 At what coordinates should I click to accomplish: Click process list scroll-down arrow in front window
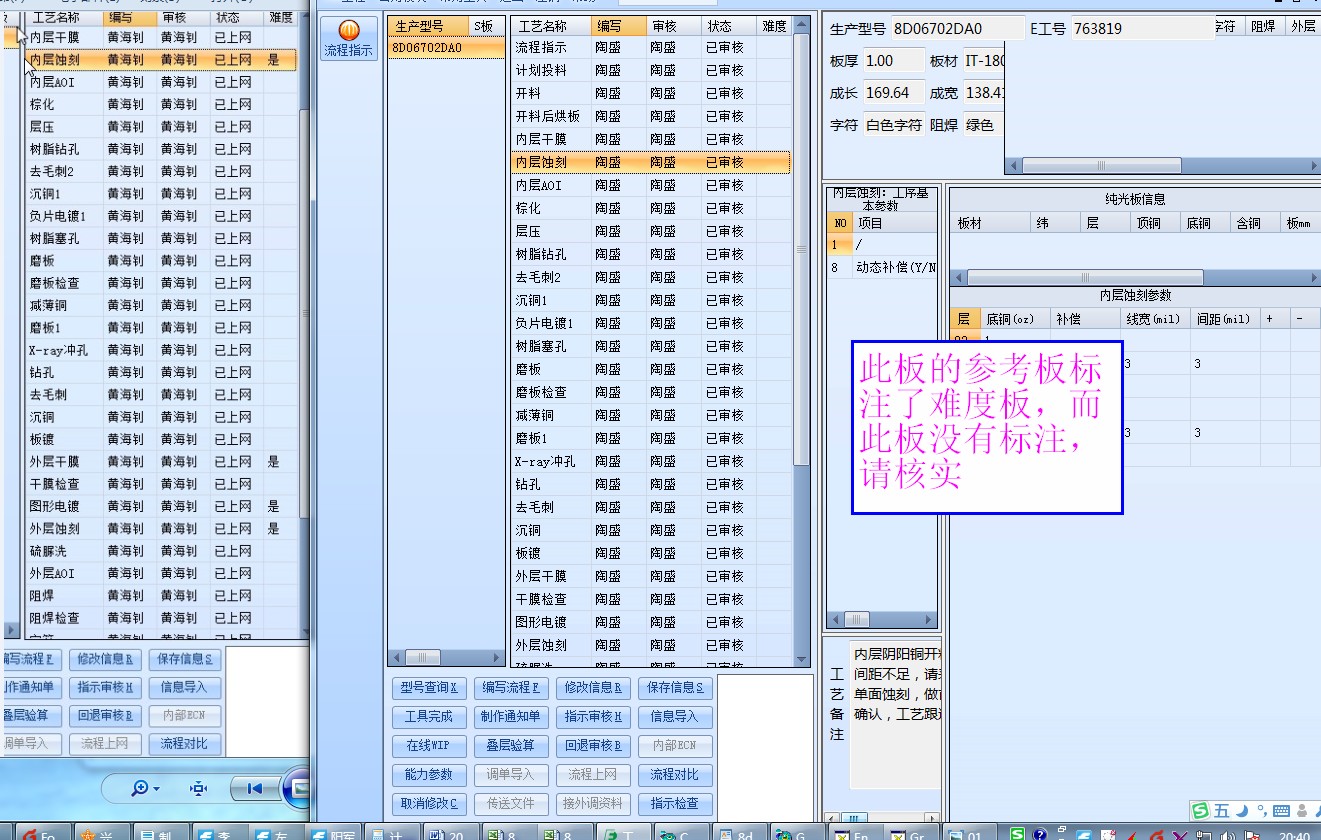tap(801, 659)
